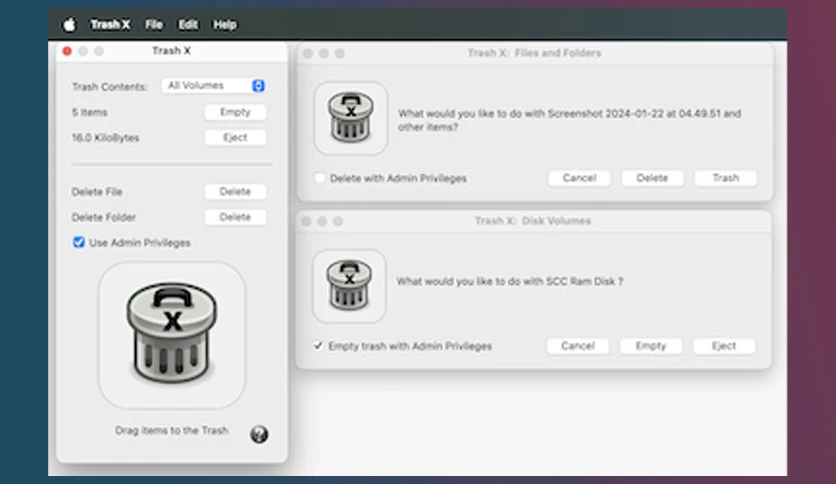
Task: Open the All Volumes dropdown
Action: pyautogui.click(x=214, y=85)
